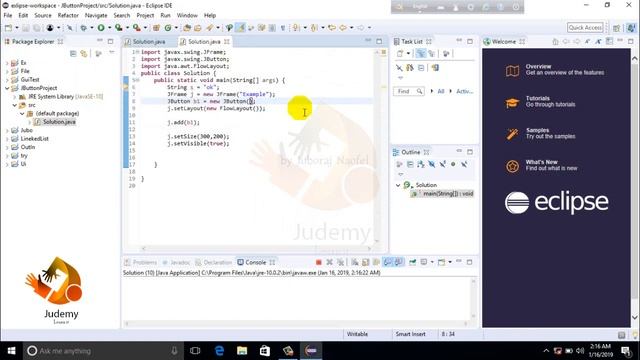Screen dimensions: 640x360
Task: Click the All filter link in Task List
Action: [441, 91]
